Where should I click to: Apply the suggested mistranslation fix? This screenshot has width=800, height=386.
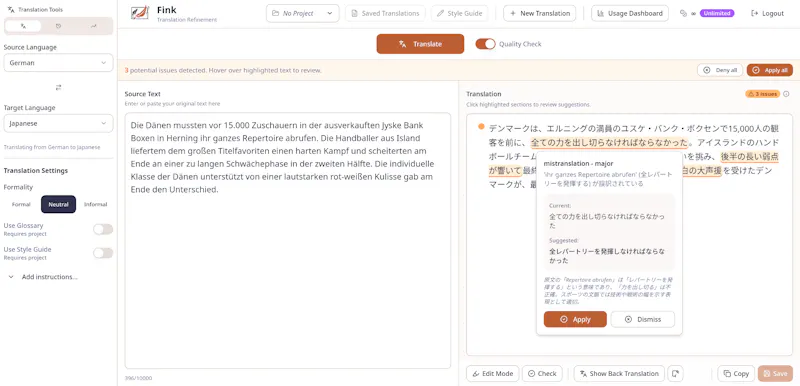coord(575,319)
